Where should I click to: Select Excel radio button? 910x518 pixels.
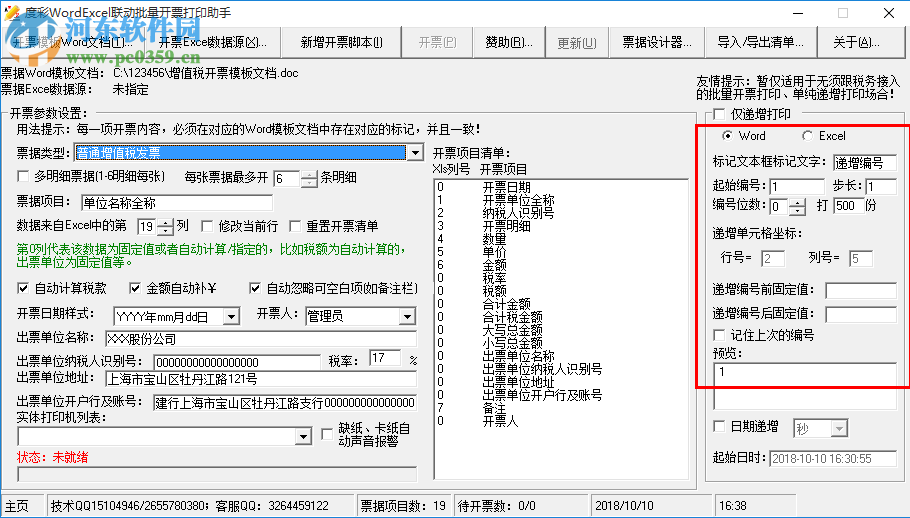point(807,136)
